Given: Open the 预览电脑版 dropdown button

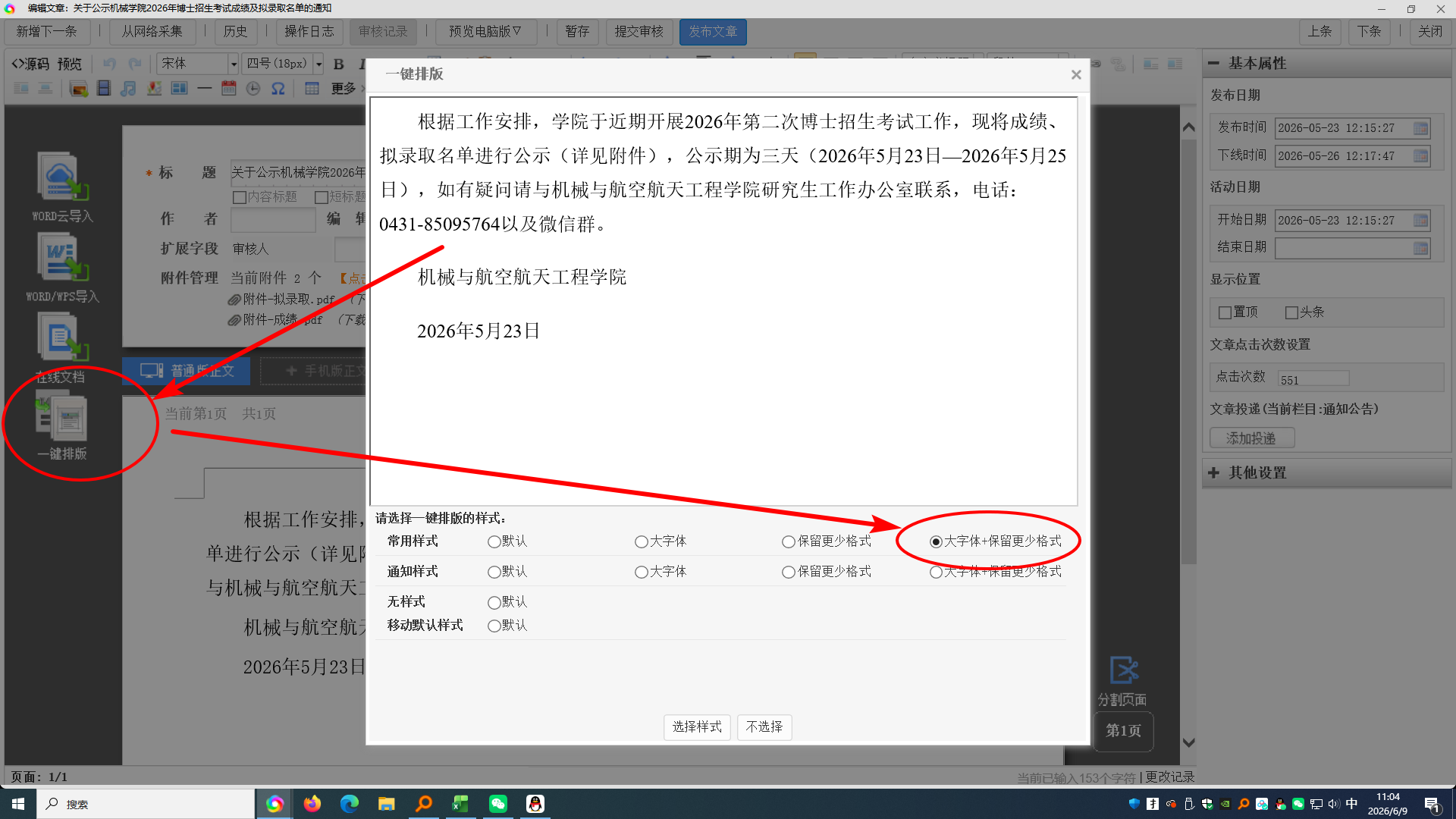Looking at the screenshot, I should click(485, 32).
